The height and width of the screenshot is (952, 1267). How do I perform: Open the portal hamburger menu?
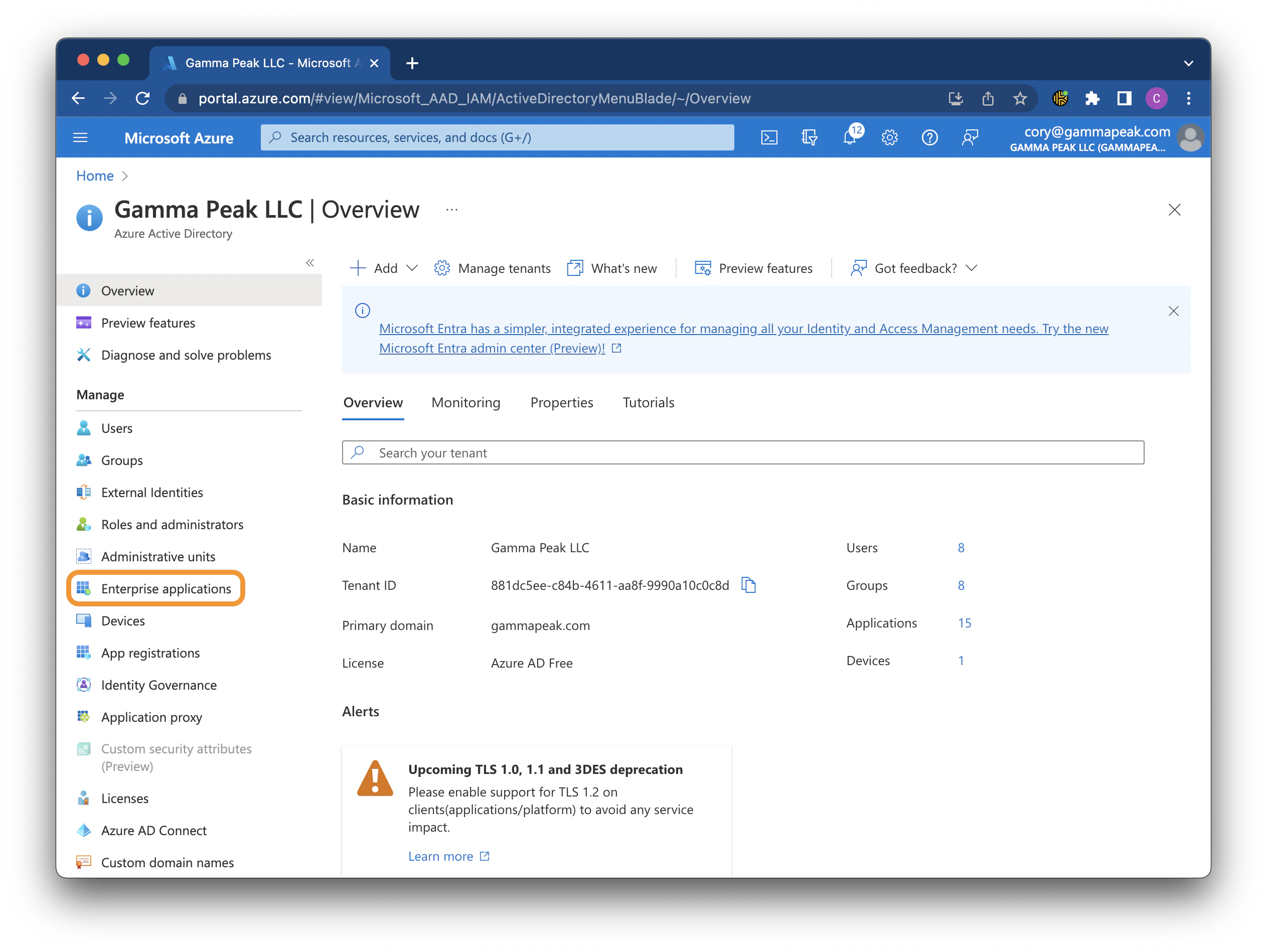(x=80, y=137)
